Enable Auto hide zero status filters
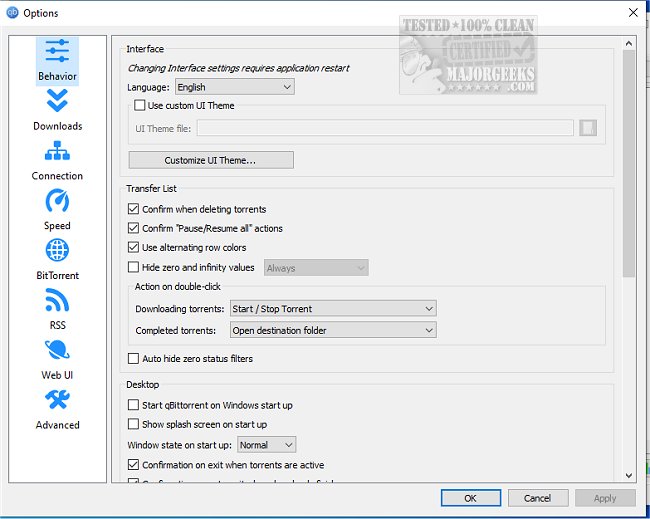Image resolution: width=650 pixels, height=519 pixels. pos(133,359)
